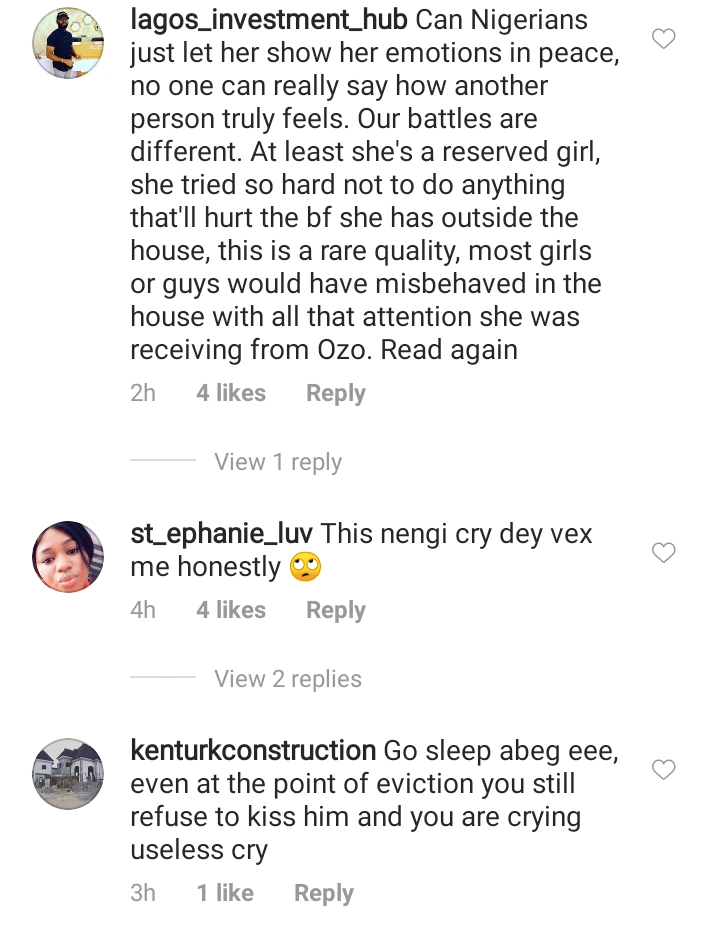The image size is (720, 936).
Task: Open lagos_investment_hub username link
Action: (x=269, y=20)
